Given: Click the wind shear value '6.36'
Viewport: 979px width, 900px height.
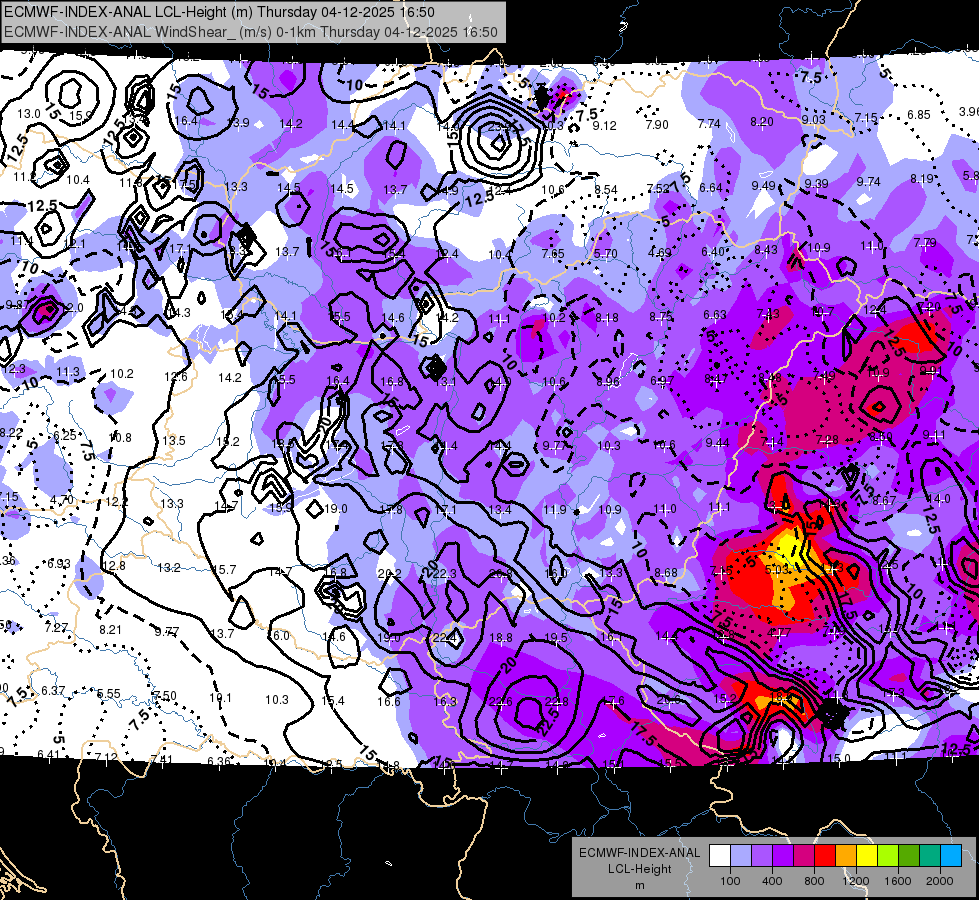Looking at the screenshot, I should coord(219,761).
